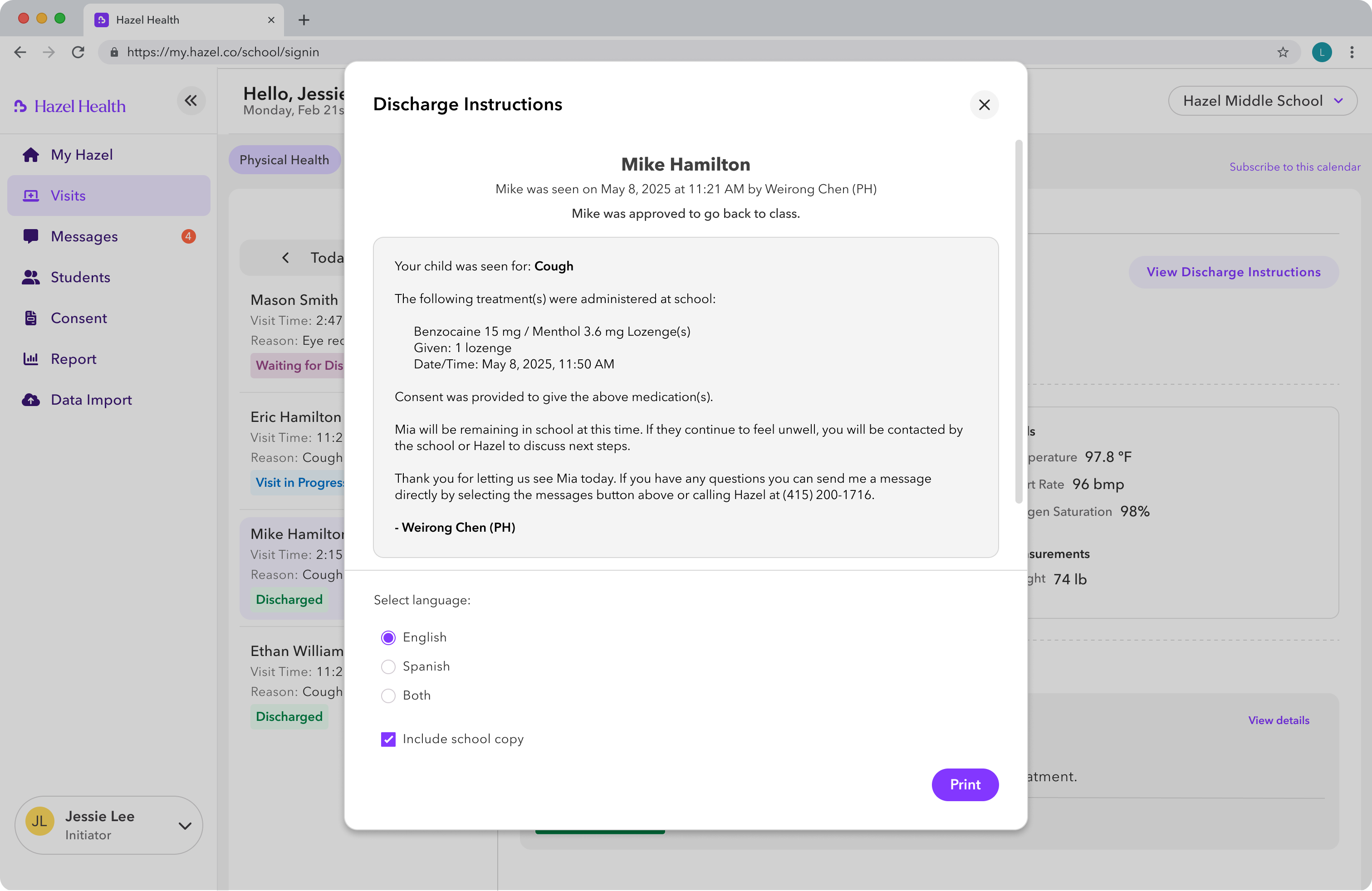The width and height of the screenshot is (1372, 891).
Task: Click the JL user avatar
Action: 40,821
